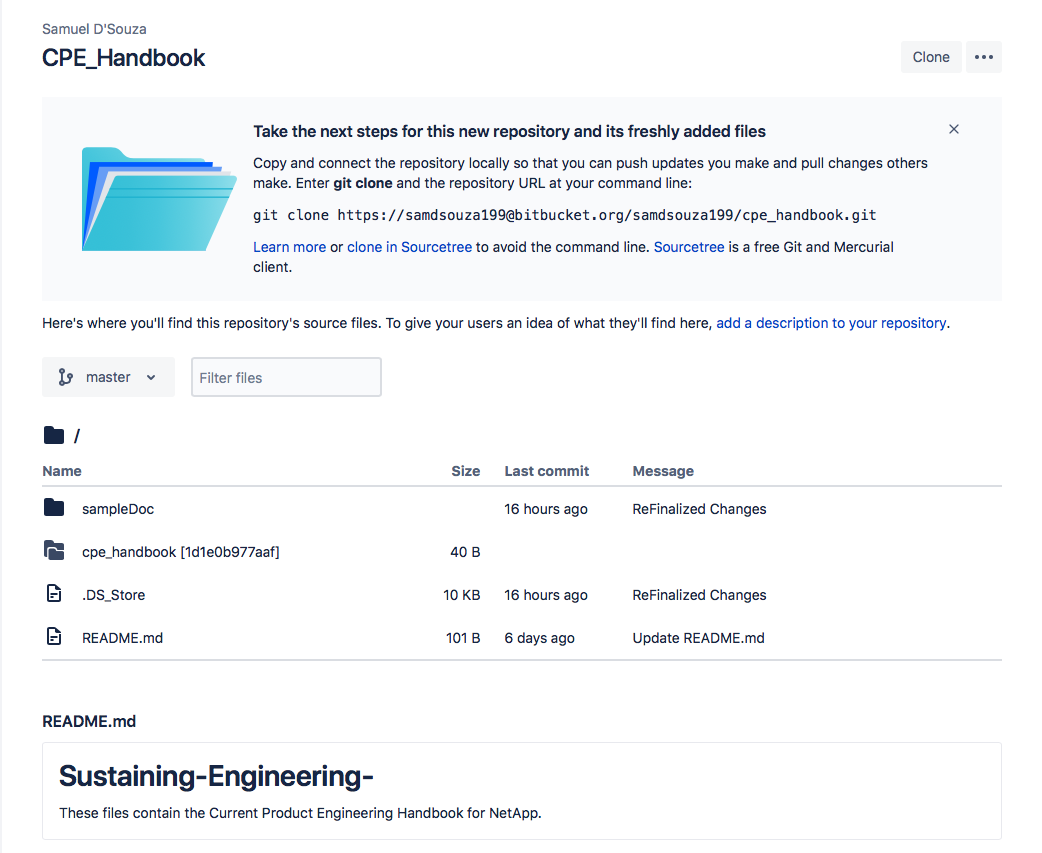
Task: Dismiss the next steps banner
Action: click(x=954, y=130)
